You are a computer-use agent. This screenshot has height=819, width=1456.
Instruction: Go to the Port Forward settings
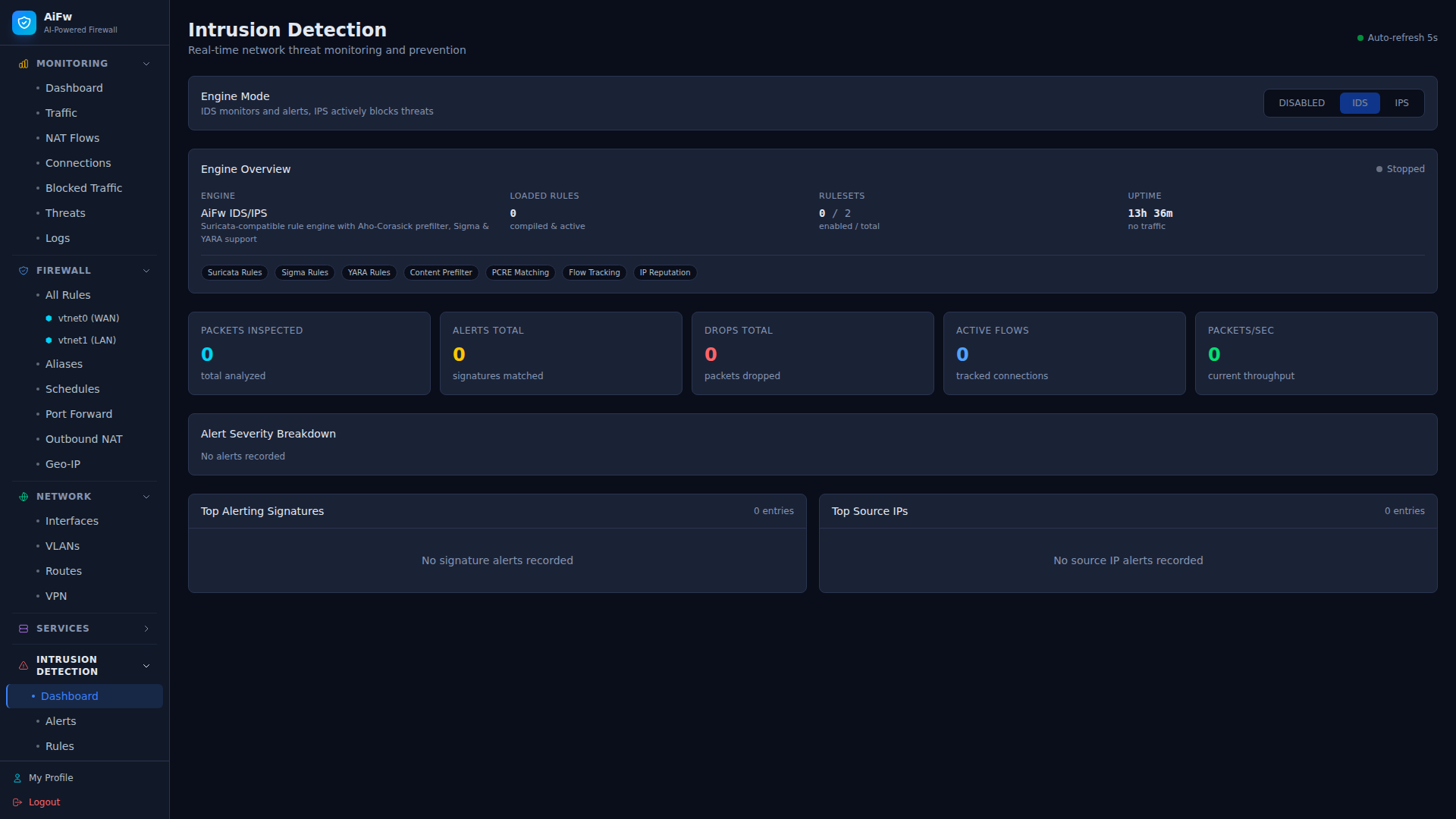tap(78, 414)
